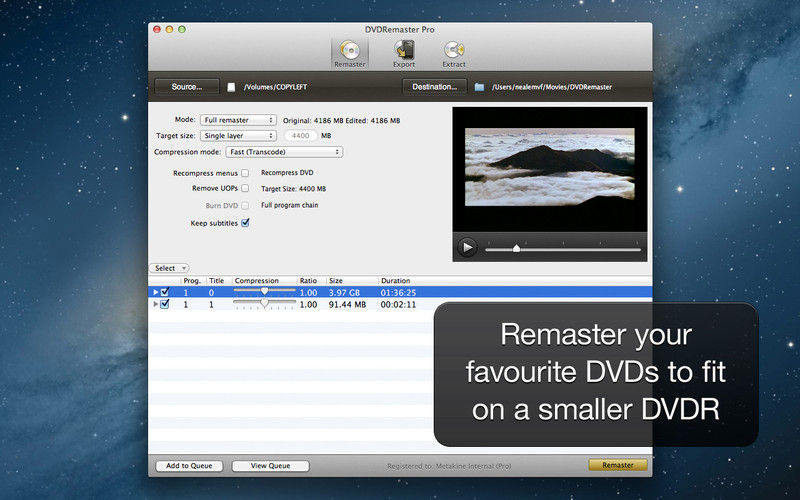Expand the Title 0 row triangle
Image resolution: width=800 pixels, height=500 pixels.
point(156,292)
